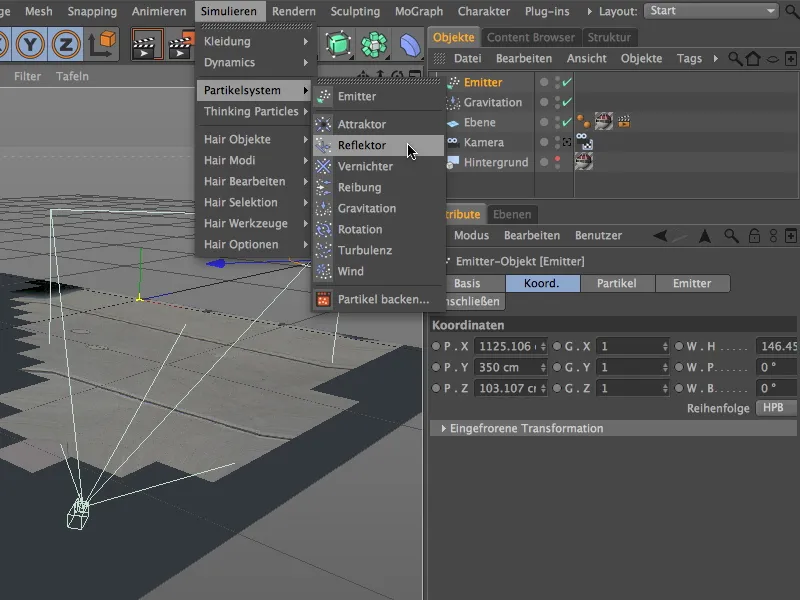Screen dimensions: 800x600
Task: Render active view with clapperboard icon
Action: pos(147,44)
